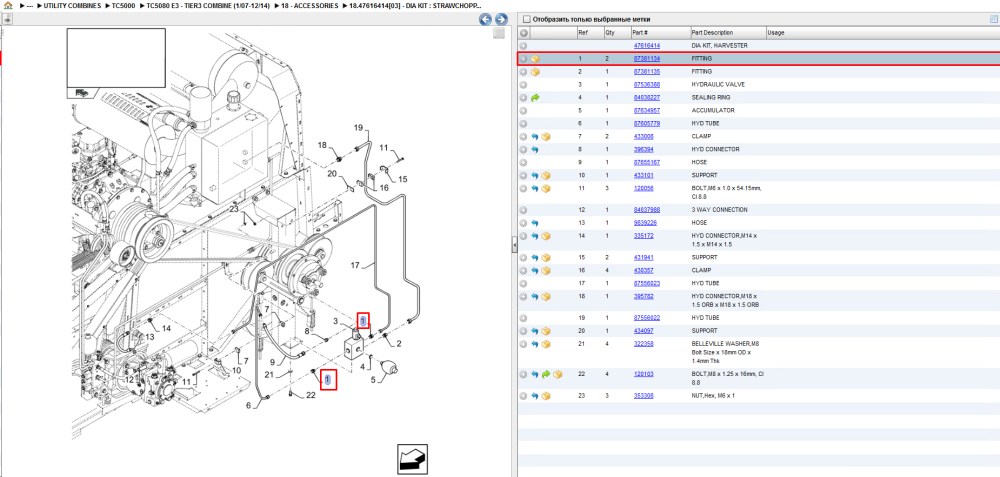Open the 18 - ACCESSORIES breadcrumb
The width and height of the screenshot is (1000, 477).
coord(307,5)
